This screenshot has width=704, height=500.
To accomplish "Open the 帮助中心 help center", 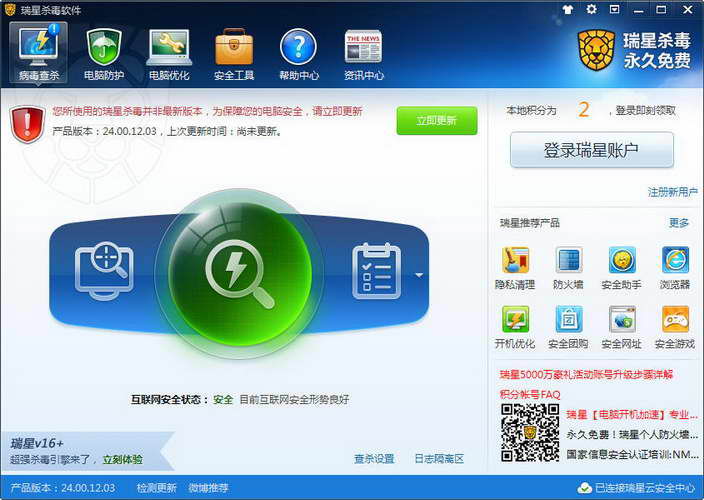I will (x=299, y=54).
